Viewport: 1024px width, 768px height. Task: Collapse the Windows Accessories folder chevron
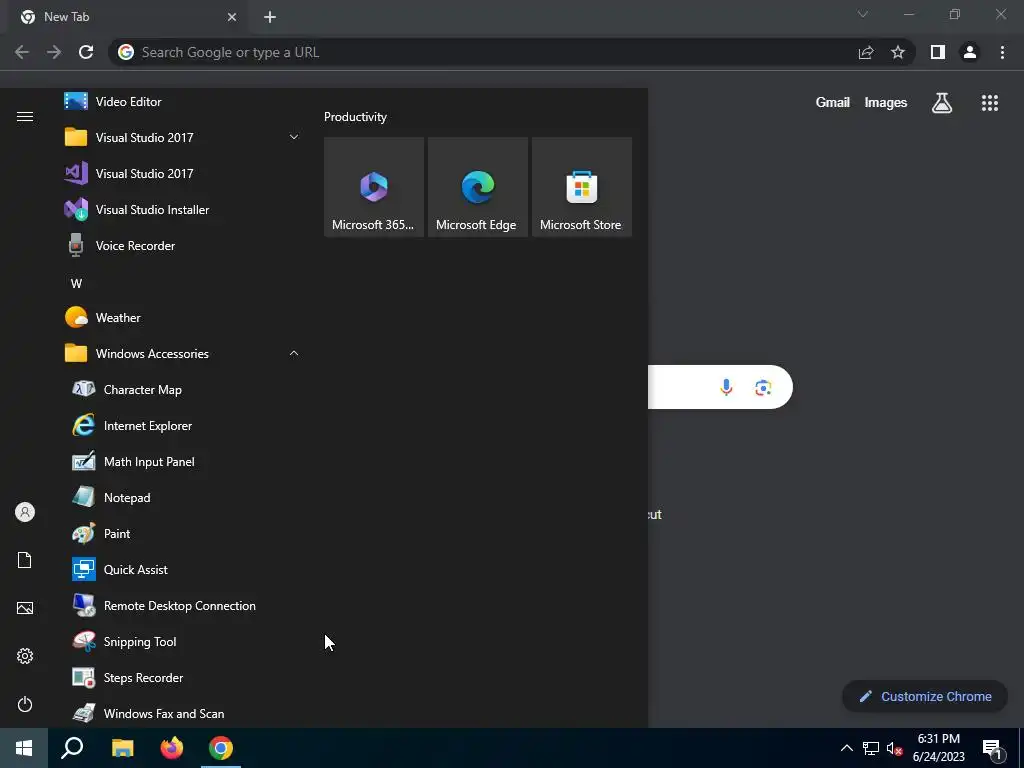coord(294,353)
